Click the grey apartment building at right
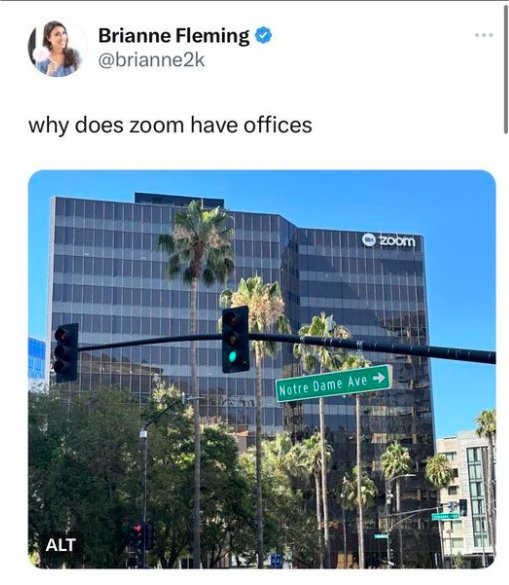This screenshot has height=585, width=509. click(x=466, y=498)
